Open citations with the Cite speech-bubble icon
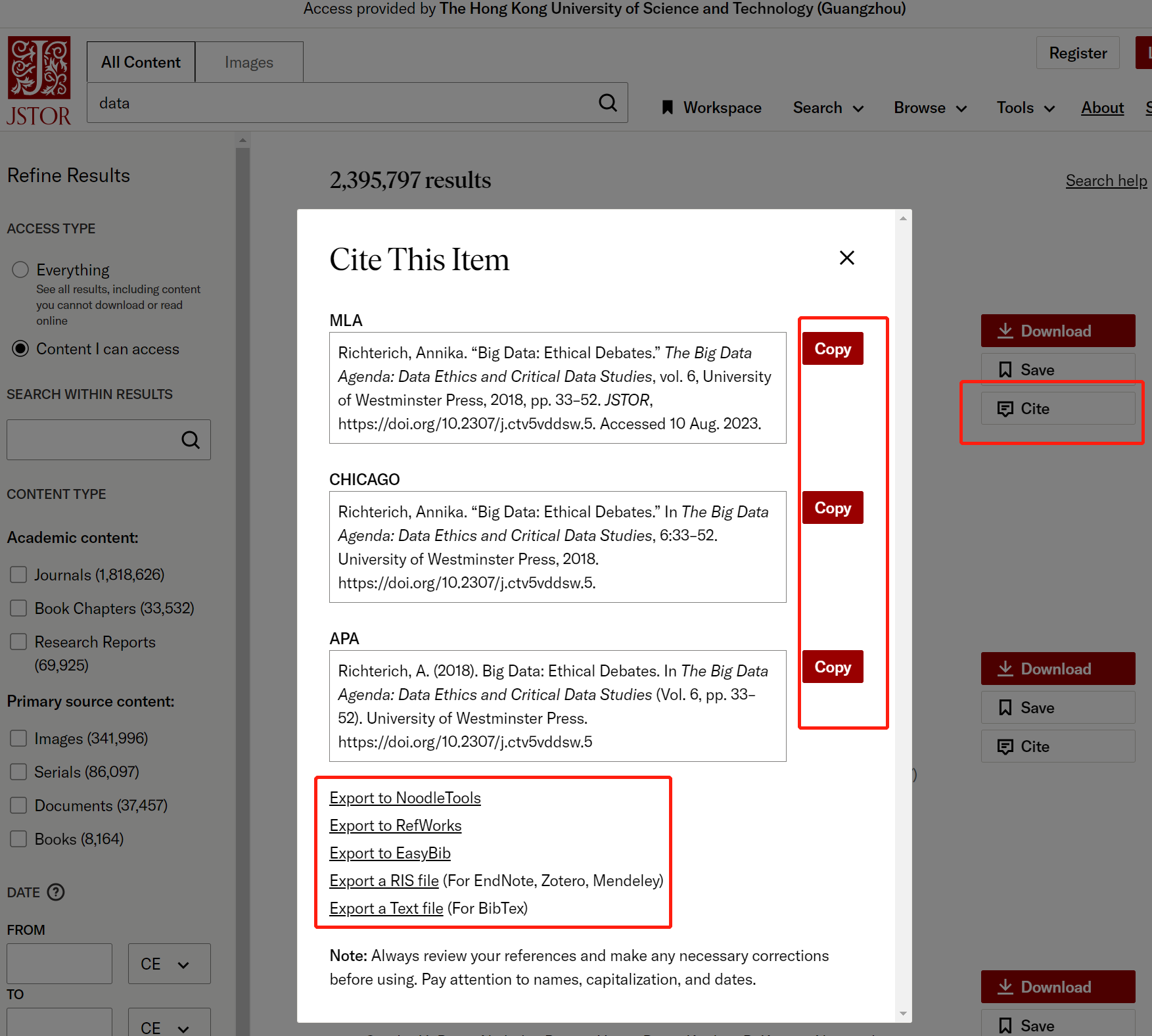Screen dimensions: 1152x1036 pos(1006,408)
